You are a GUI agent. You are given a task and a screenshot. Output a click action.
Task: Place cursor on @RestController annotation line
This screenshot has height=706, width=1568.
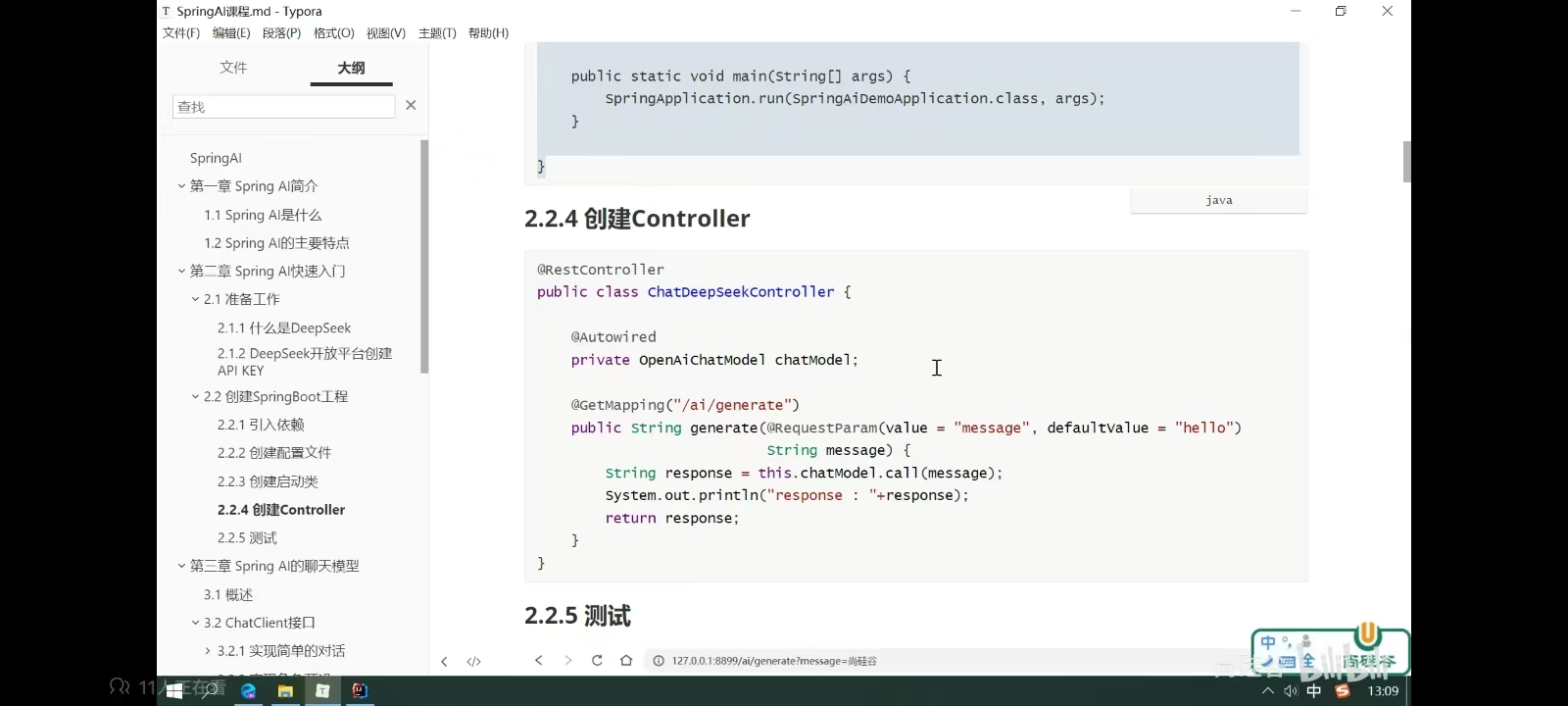(601, 270)
